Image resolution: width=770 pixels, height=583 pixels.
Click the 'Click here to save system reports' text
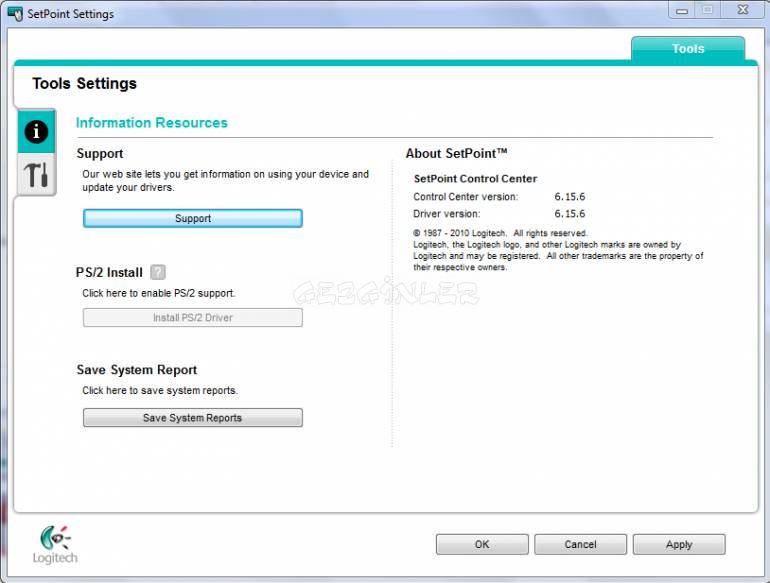coord(160,390)
